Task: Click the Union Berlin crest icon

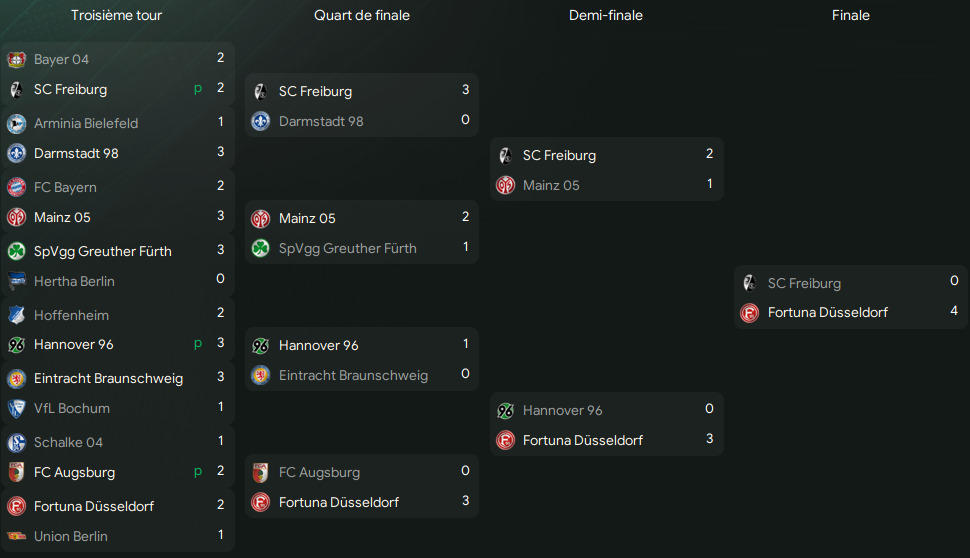Action: [x=16, y=536]
